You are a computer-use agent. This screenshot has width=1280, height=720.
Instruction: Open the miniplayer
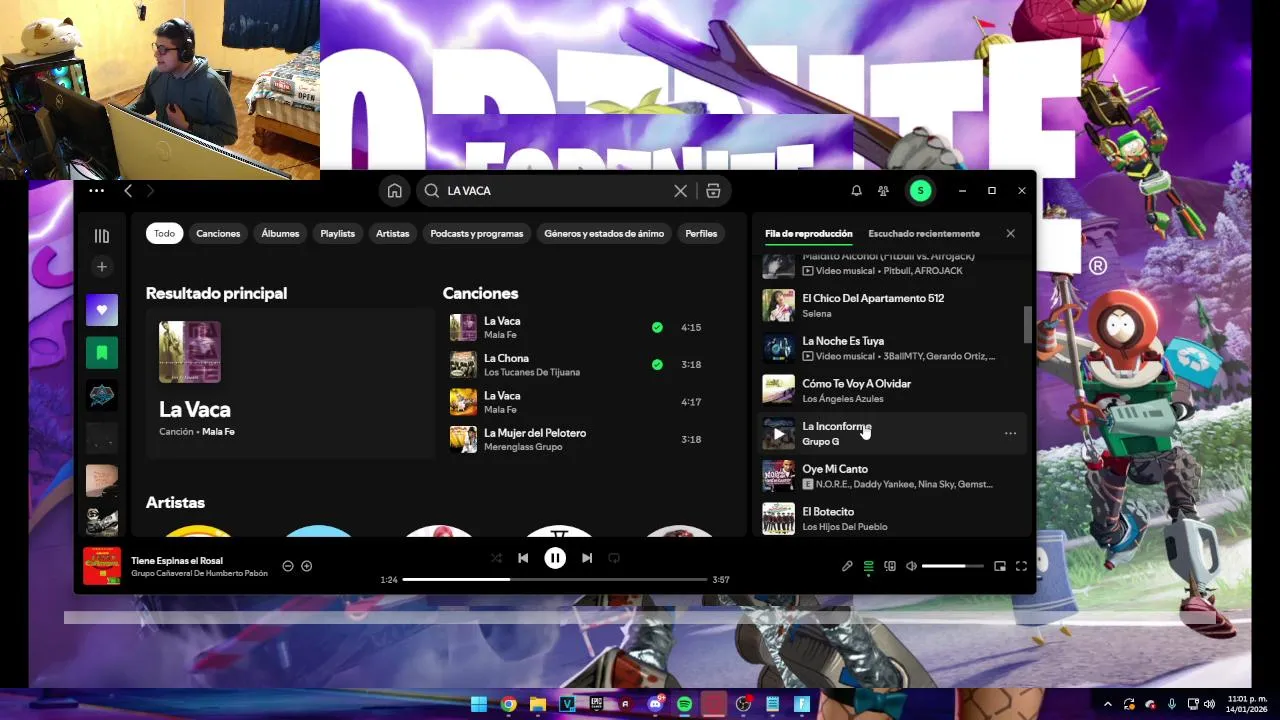tap(1000, 566)
